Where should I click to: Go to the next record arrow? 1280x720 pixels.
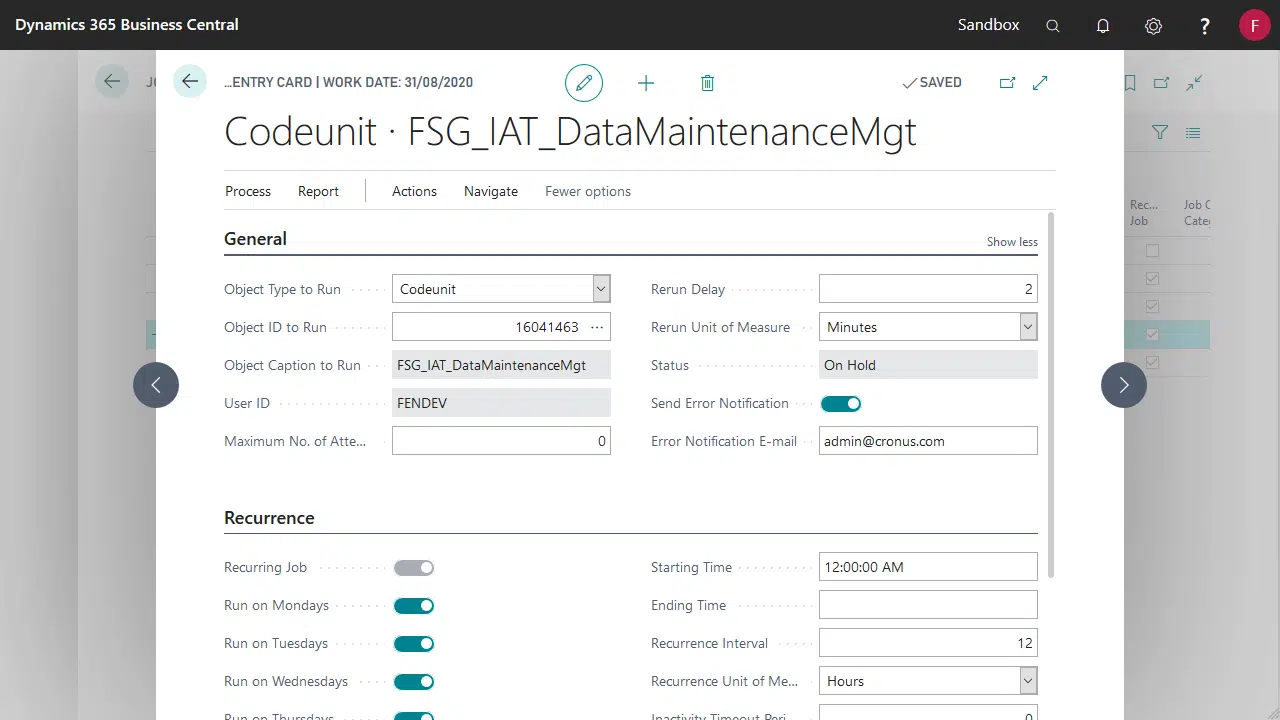coord(1123,385)
